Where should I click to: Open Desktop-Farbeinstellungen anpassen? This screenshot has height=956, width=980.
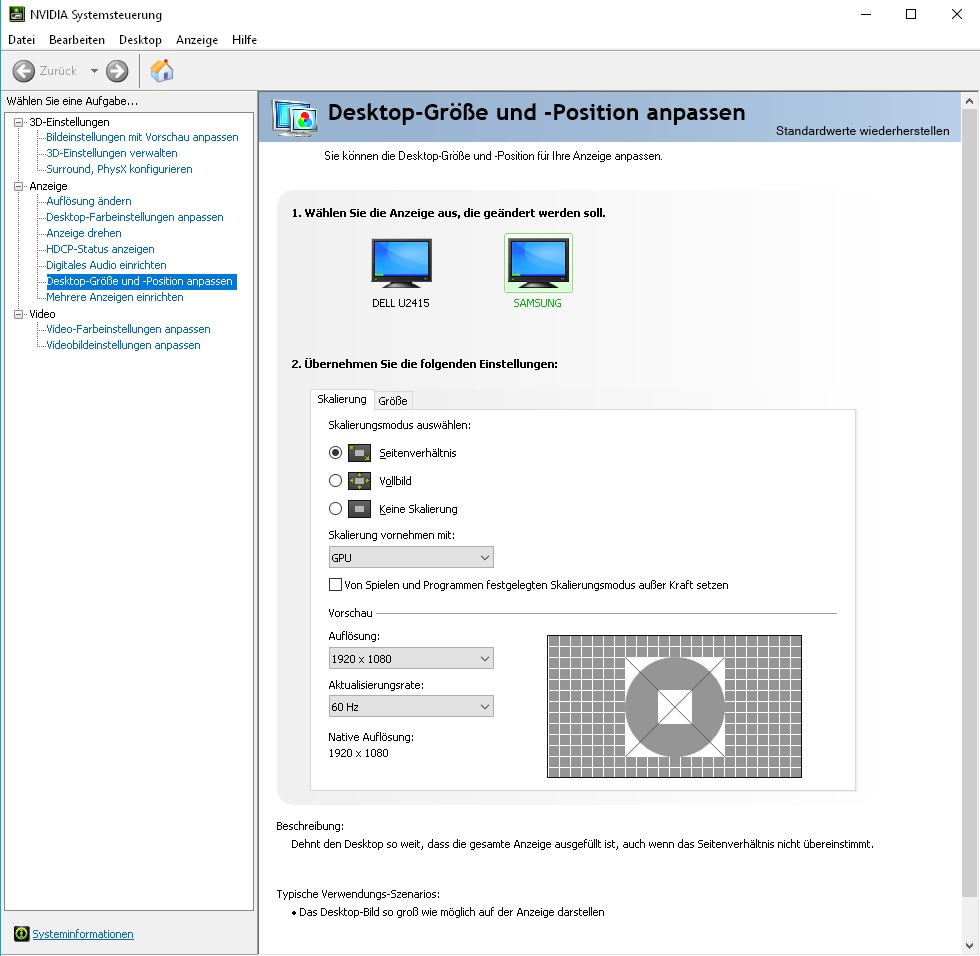[x=135, y=217]
